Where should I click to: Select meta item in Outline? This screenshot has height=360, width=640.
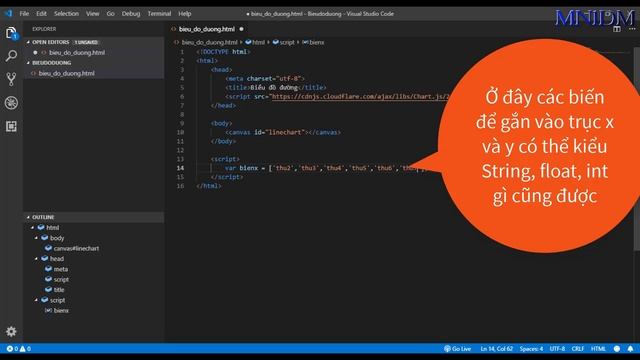pos(60,269)
